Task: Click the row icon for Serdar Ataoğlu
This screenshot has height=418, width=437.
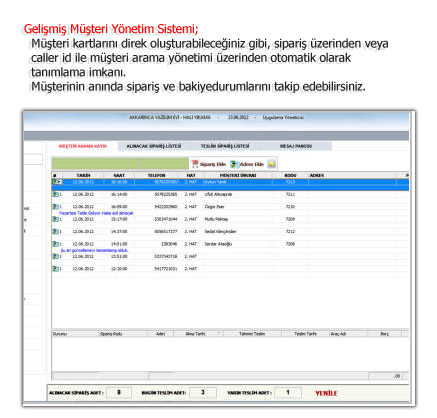Action: (55, 244)
